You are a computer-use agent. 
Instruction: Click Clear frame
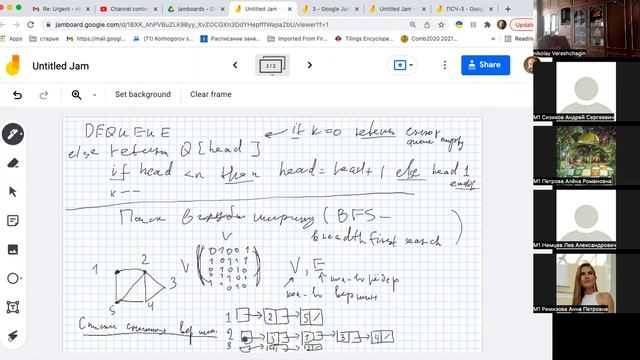[x=211, y=94]
